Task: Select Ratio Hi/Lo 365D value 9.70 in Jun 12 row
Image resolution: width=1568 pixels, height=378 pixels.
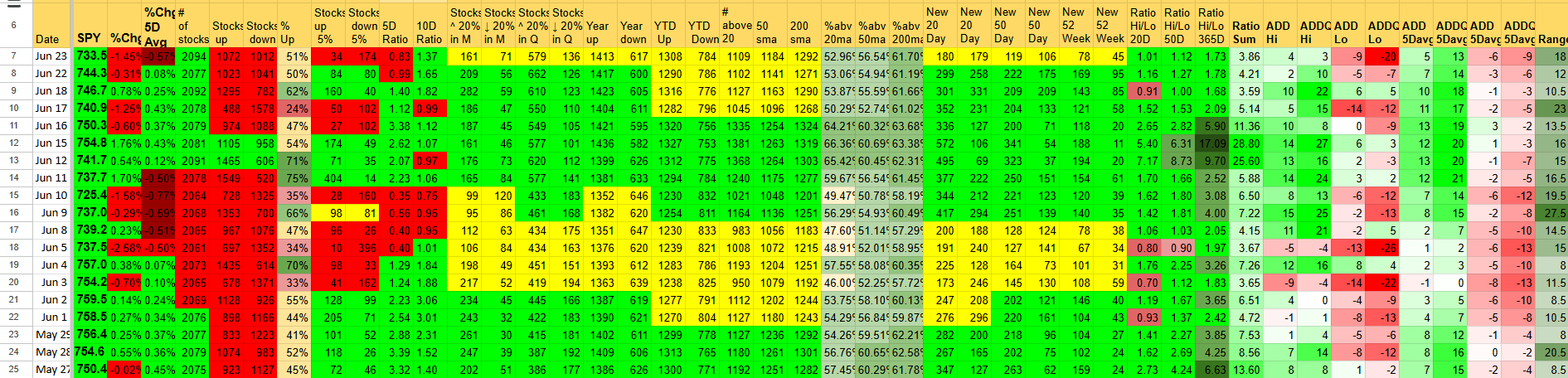Action: [x=1211, y=161]
